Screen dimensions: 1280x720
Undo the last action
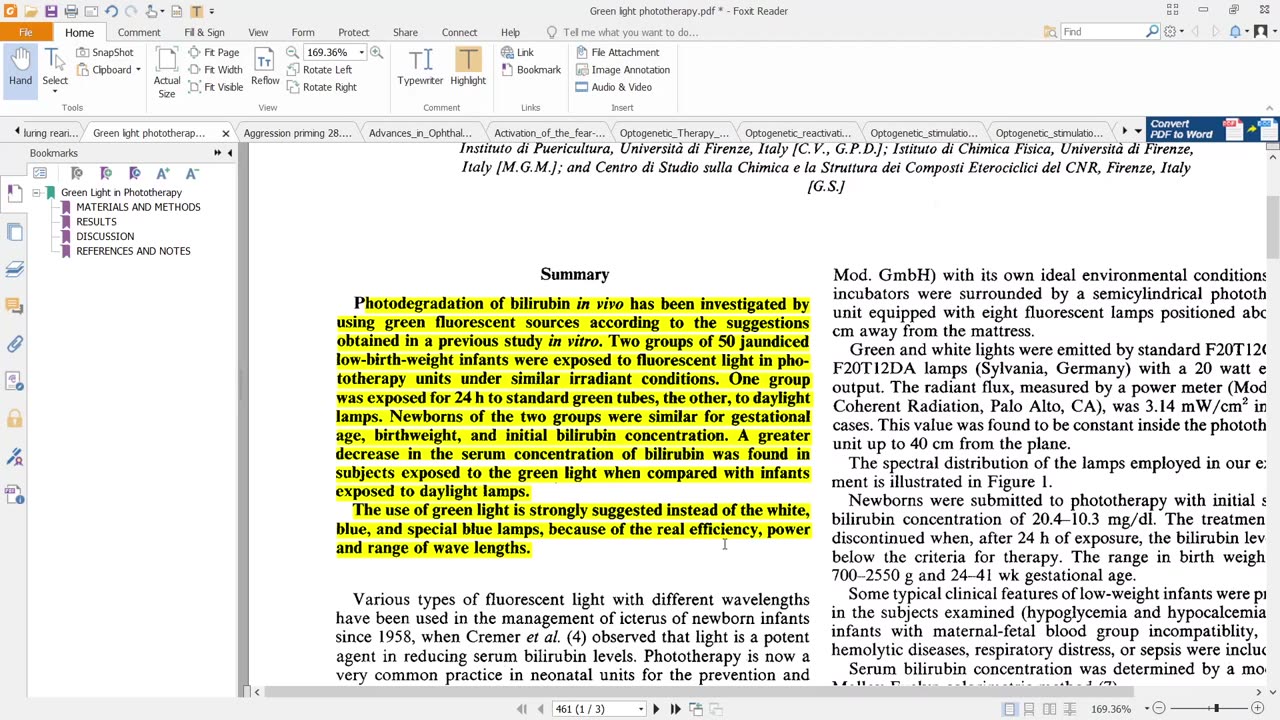(110, 11)
